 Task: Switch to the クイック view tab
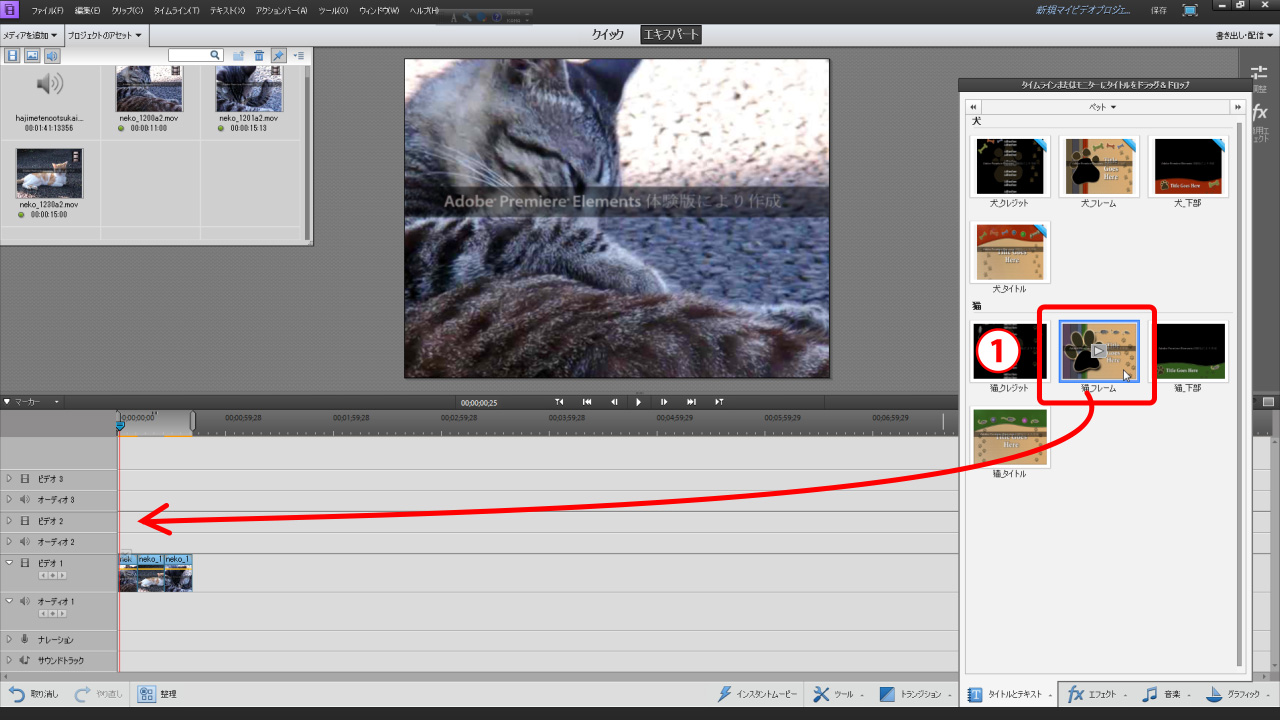coord(607,35)
